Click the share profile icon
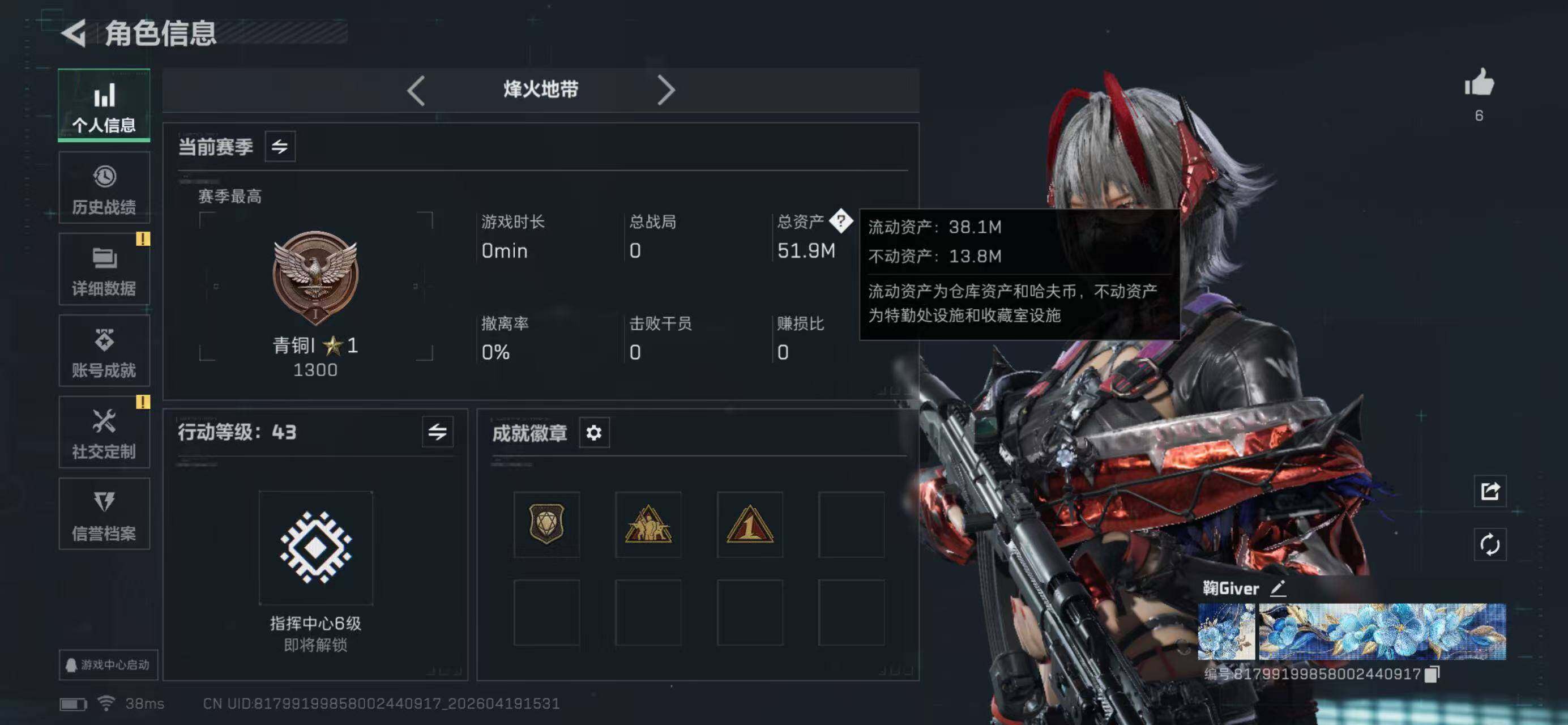1568x725 pixels. point(1490,491)
